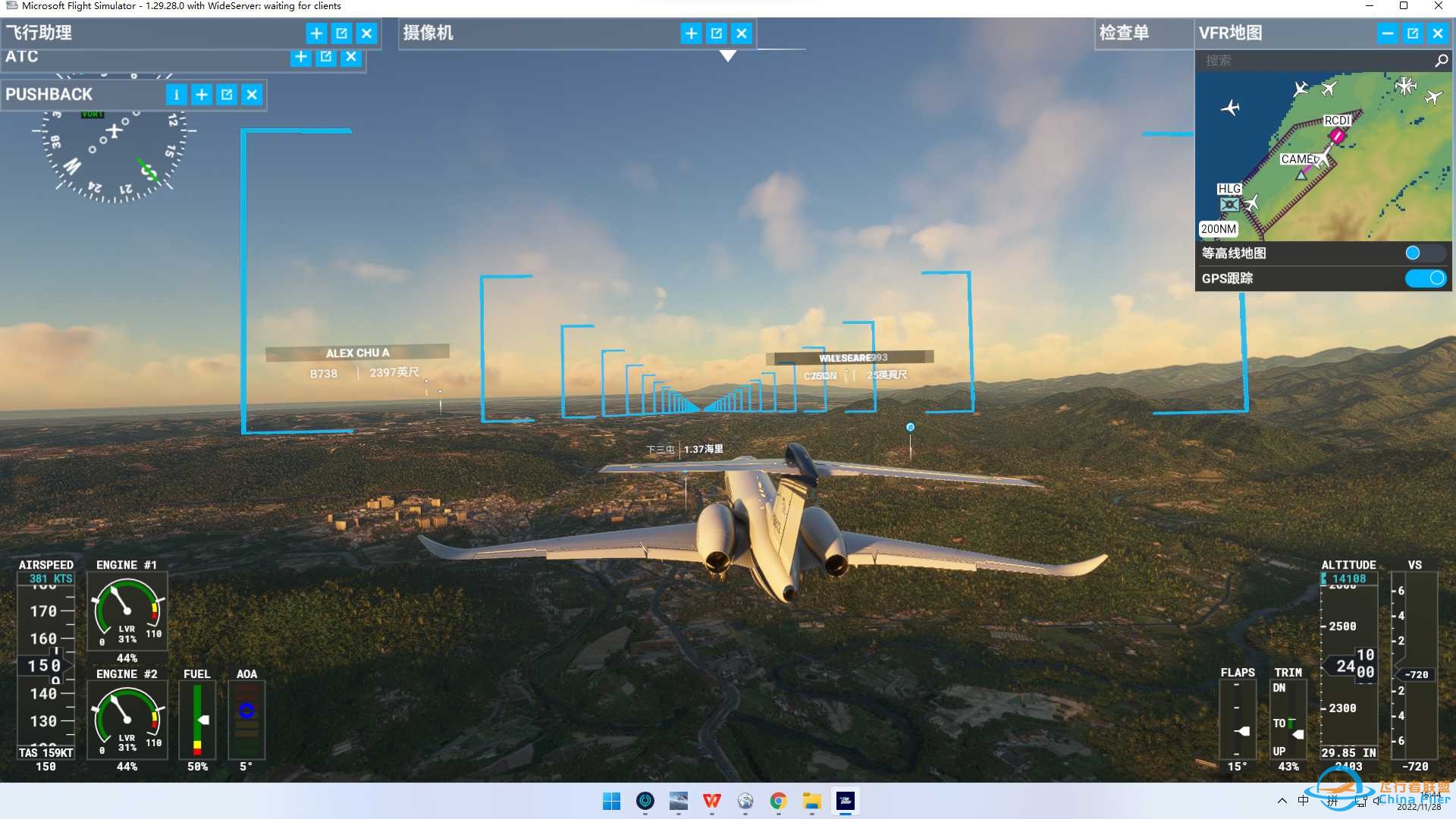
Task: Select the HLG navaid icon on map
Action: coord(1229,204)
